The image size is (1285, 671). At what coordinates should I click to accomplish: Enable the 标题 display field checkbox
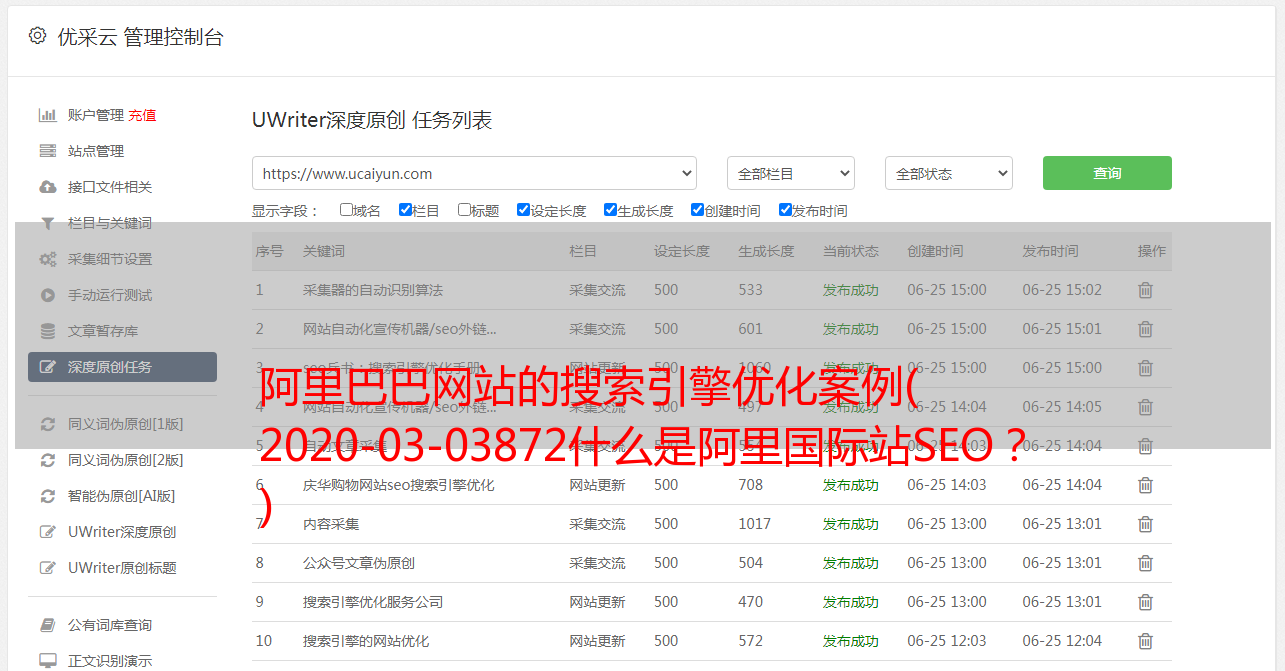(x=464, y=210)
